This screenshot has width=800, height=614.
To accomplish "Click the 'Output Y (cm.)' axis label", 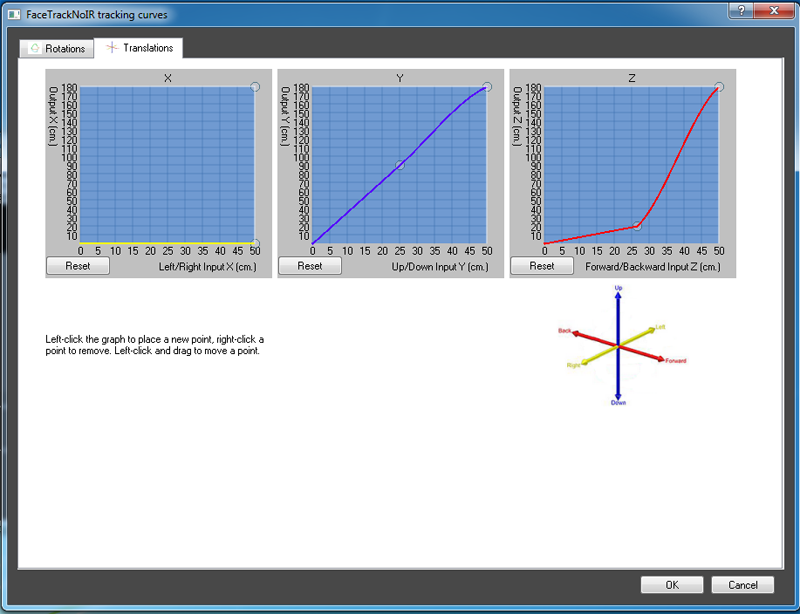I will 285,116.
